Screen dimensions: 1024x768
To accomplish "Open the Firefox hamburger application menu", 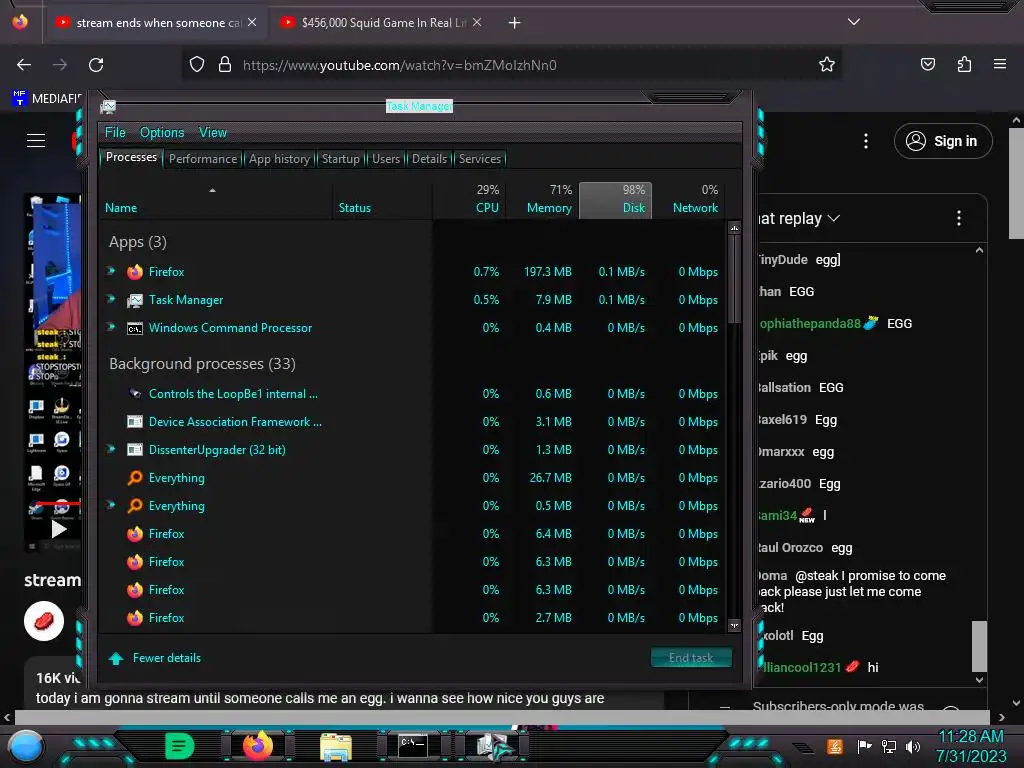I will click(1000, 64).
